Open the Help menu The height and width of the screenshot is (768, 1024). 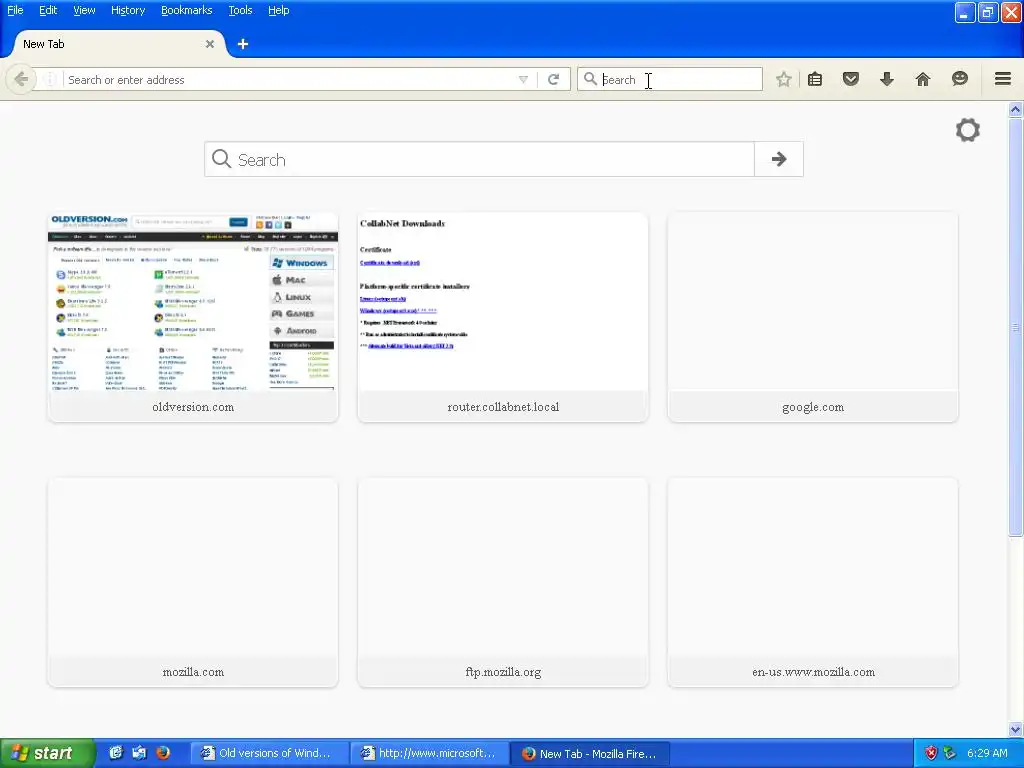pos(278,10)
